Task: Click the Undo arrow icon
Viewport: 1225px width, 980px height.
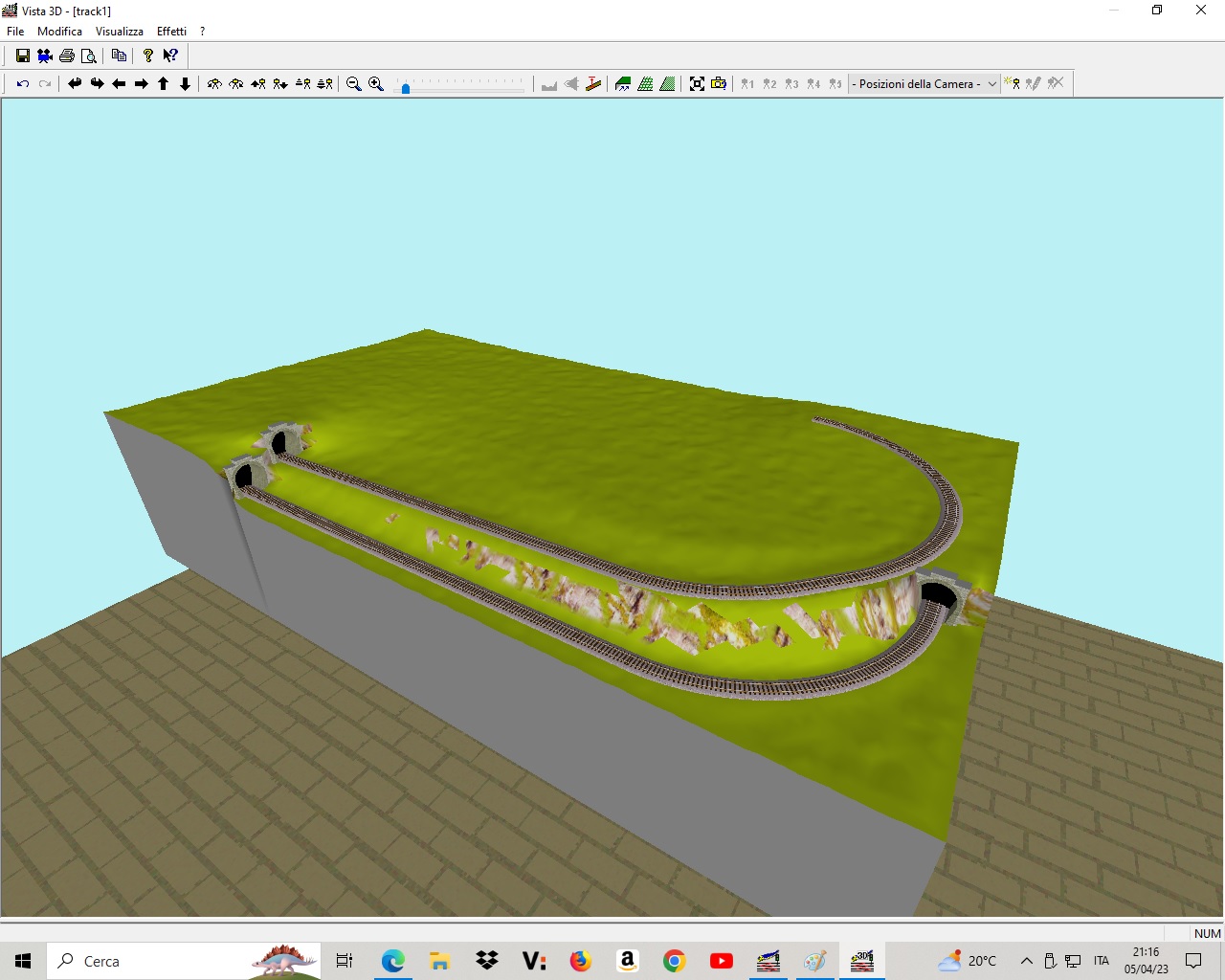Action: 23,84
